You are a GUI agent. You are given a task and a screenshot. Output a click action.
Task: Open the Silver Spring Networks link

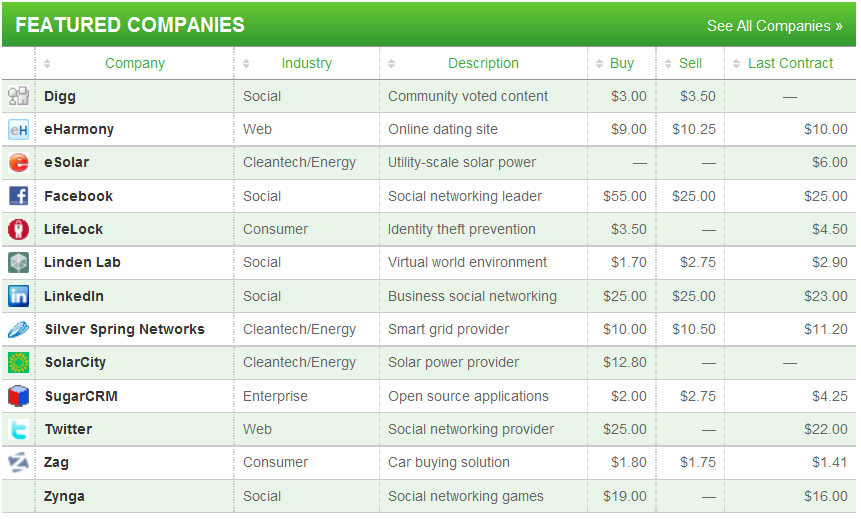point(124,329)
